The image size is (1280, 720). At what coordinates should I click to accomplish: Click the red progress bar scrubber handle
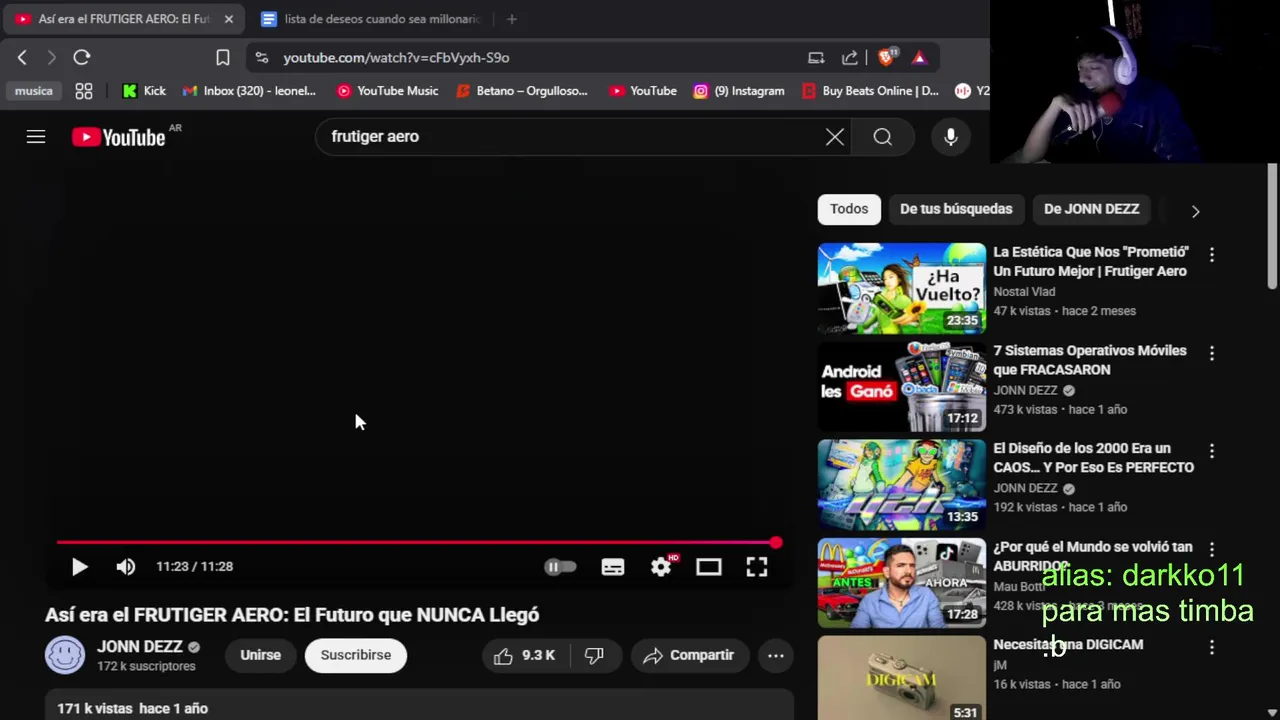[x=776, y=543]
